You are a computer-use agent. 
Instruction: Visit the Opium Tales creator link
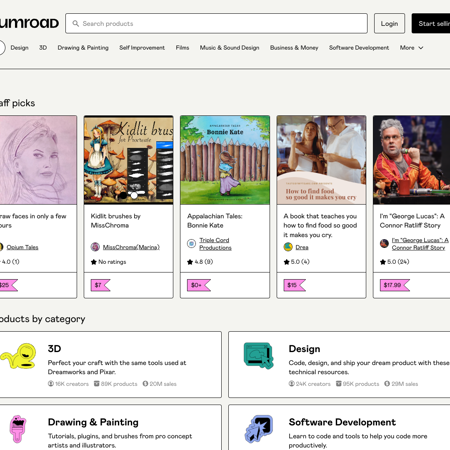click(22, 247)
